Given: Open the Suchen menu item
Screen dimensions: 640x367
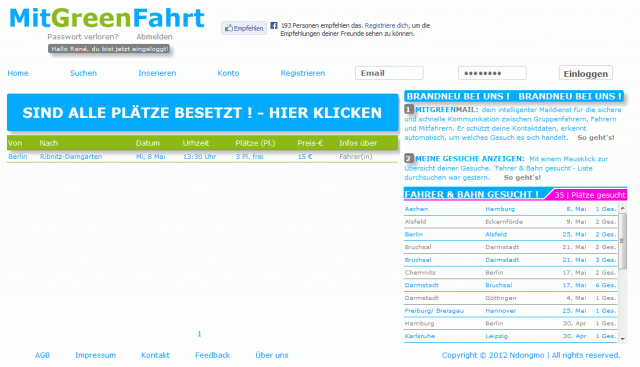Looking at the screenshot, I should [83, 73].
